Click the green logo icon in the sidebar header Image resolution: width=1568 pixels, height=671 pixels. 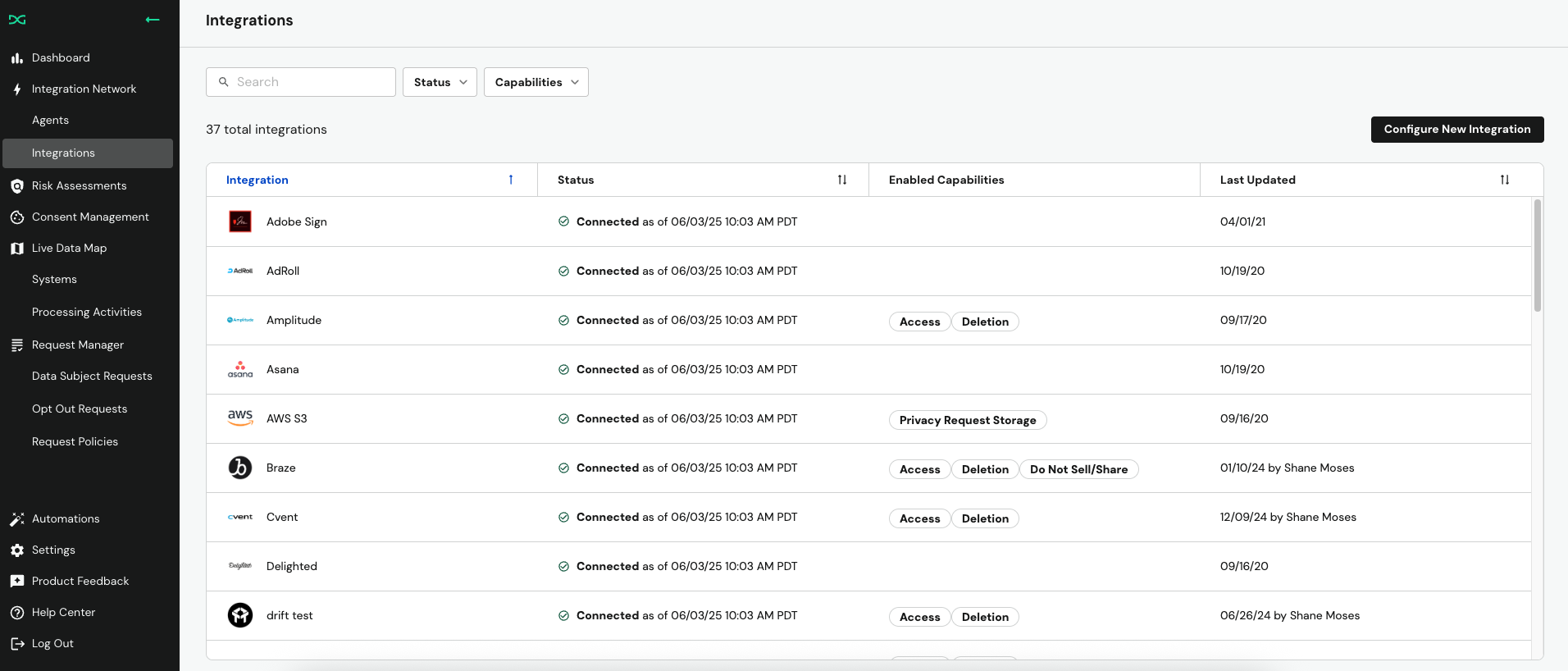point(17,20)
